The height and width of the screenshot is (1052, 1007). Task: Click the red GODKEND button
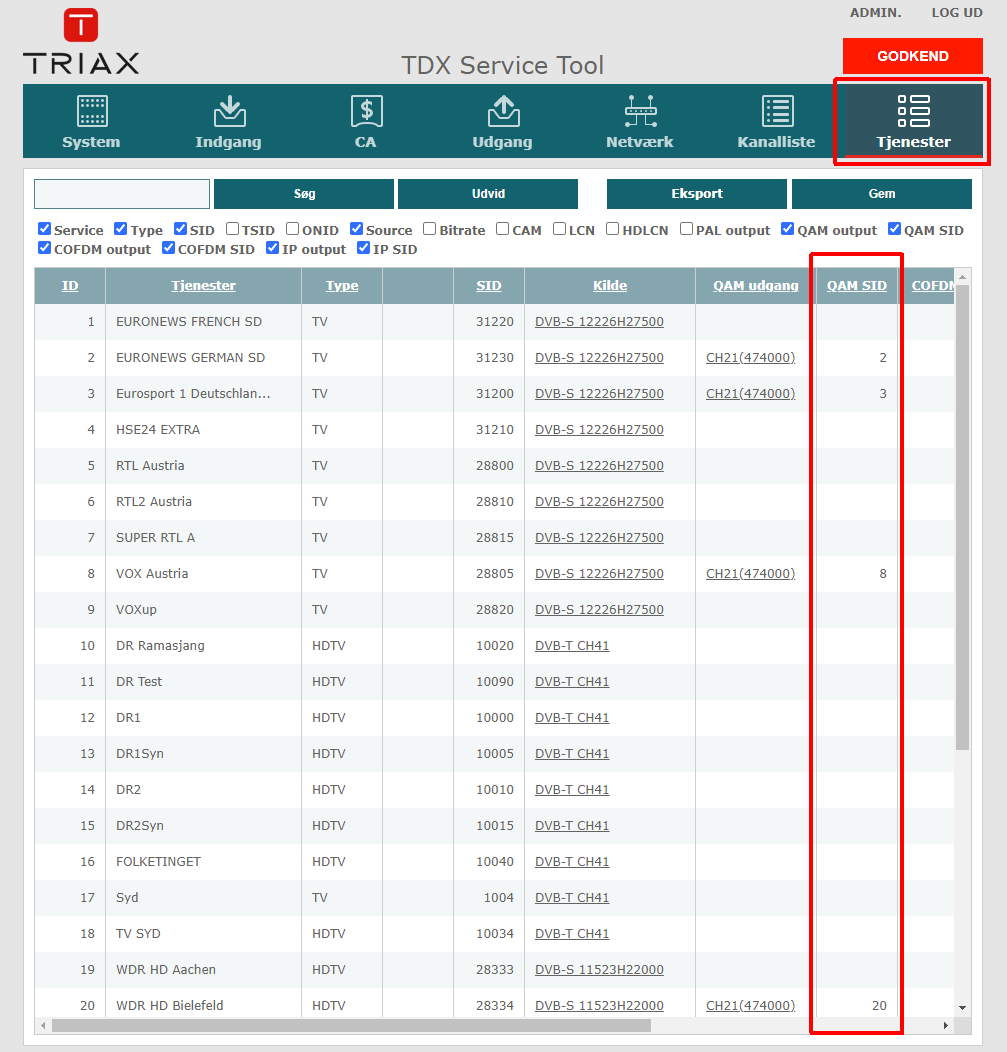click(912, 56)
